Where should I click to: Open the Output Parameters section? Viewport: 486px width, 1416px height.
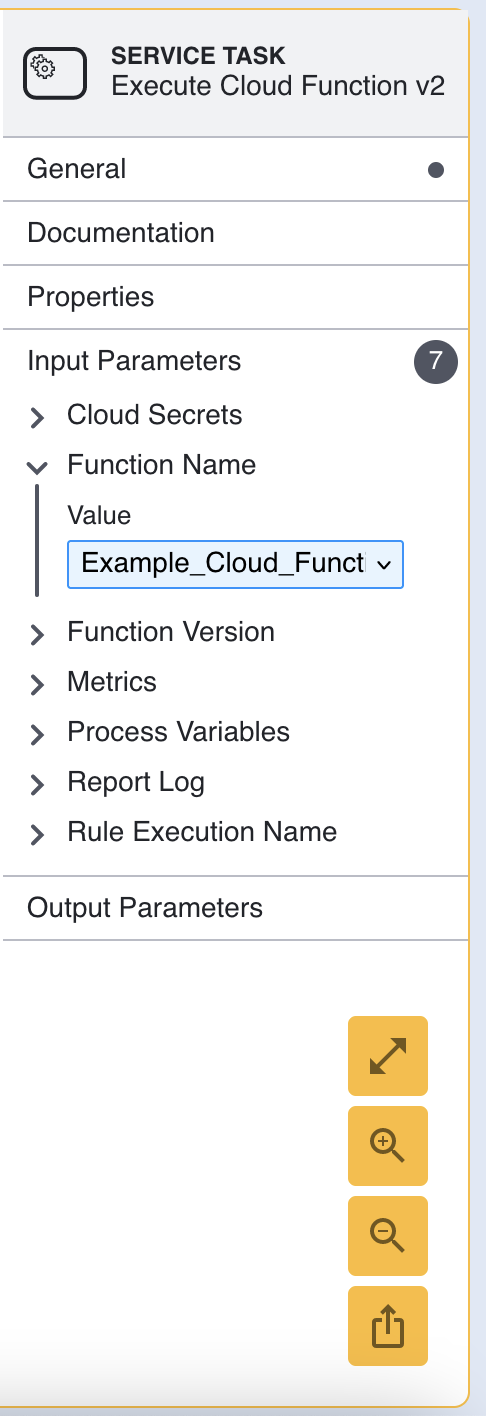click(236, 908)
